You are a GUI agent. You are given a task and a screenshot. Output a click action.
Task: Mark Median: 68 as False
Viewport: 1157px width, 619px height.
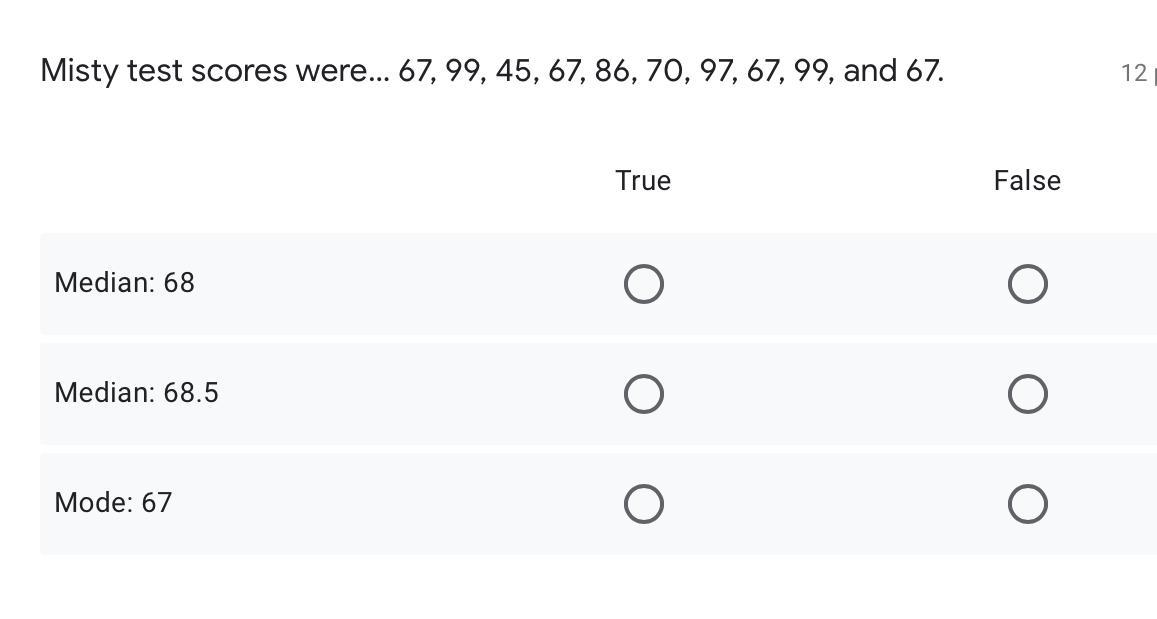click(x=1027, y=284)
